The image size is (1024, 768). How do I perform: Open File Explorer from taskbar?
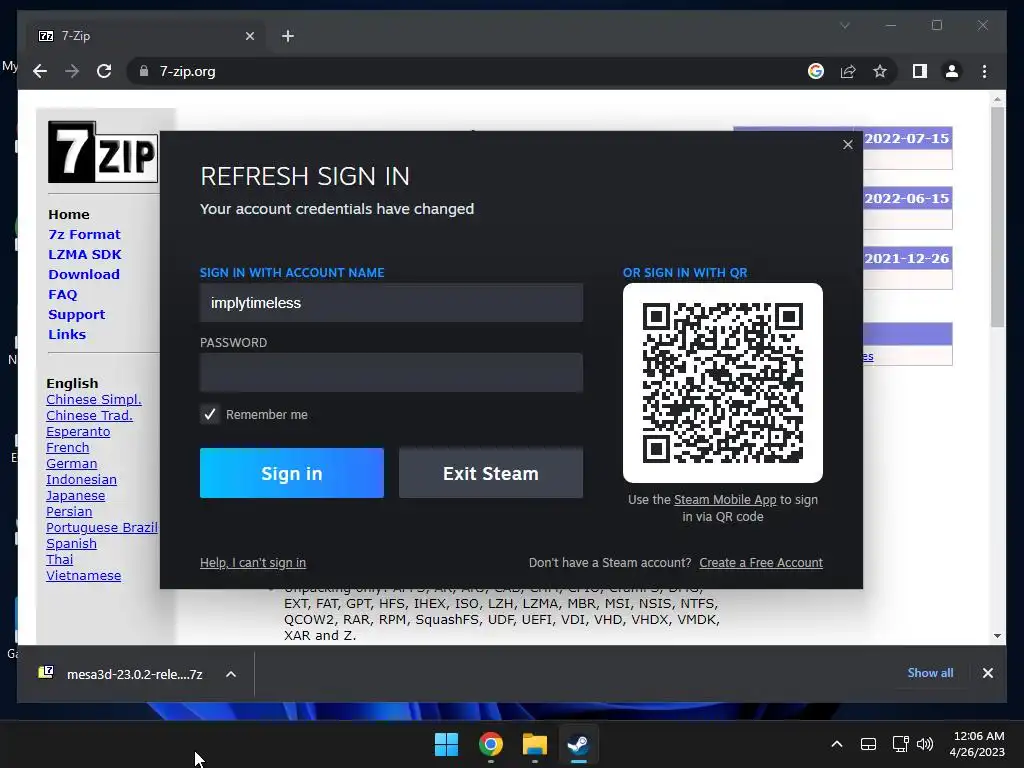(x=534, y=744)
